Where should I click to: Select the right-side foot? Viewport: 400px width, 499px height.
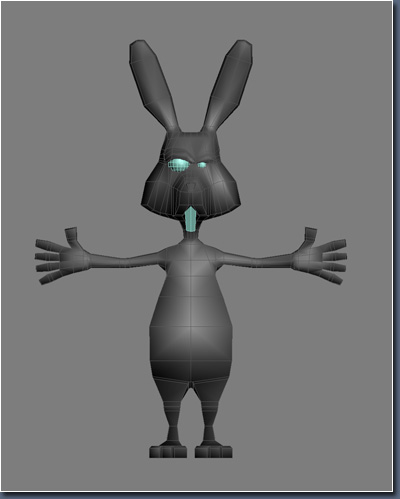(x=214, y=450)
